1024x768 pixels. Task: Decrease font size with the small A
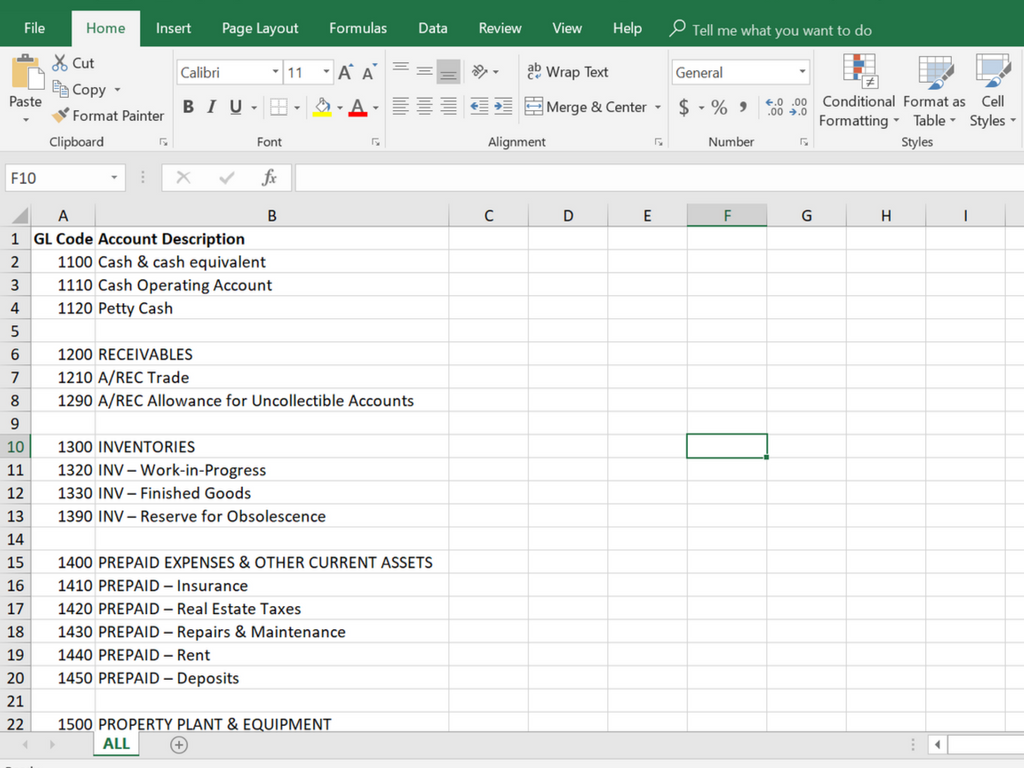coord(369,72)
